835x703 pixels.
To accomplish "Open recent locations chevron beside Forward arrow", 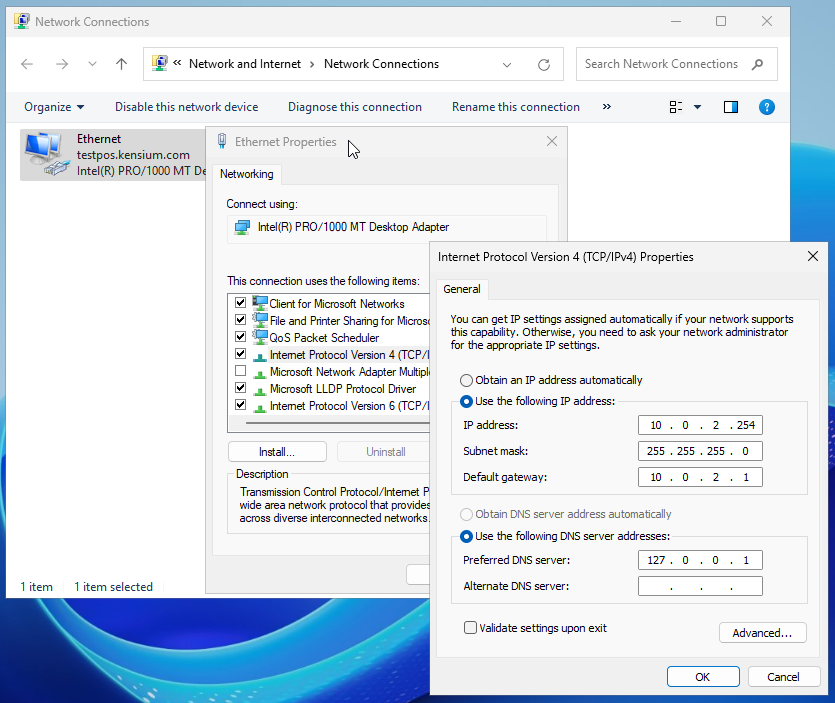I will point(92,64).
